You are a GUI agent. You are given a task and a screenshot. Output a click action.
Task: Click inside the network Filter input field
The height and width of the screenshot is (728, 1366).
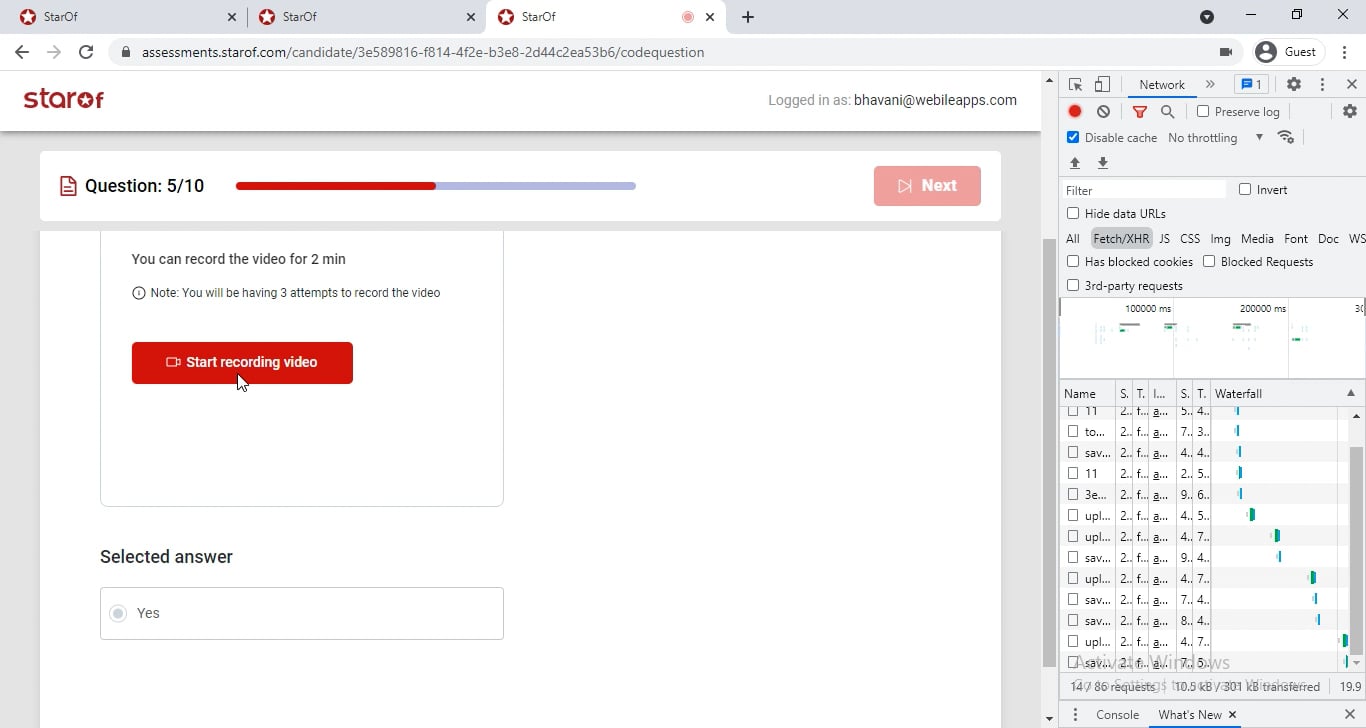[1144, 190]
